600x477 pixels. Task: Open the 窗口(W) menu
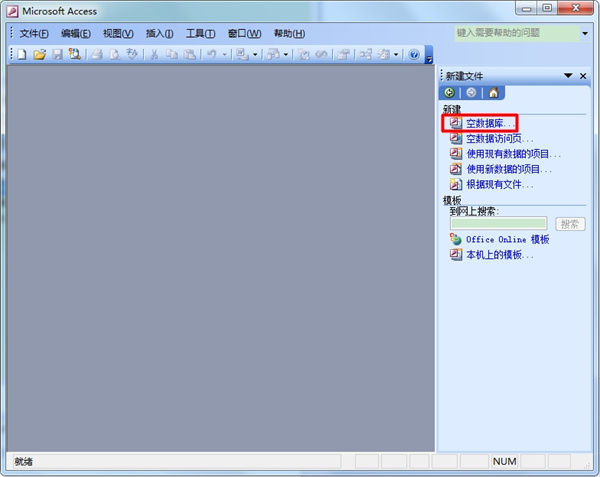pyautogui.click(x=245, y=34)
